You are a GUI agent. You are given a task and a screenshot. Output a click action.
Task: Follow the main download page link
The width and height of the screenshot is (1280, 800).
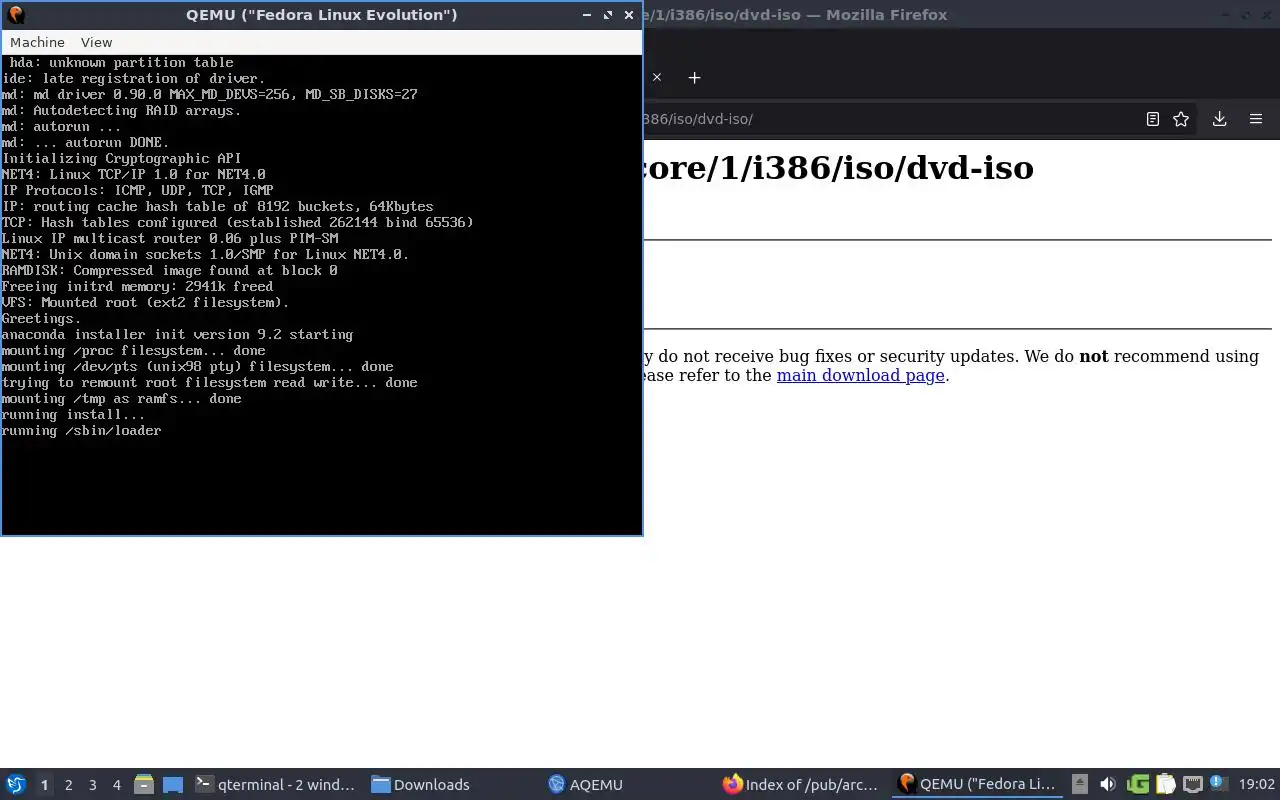coord(860,376)
